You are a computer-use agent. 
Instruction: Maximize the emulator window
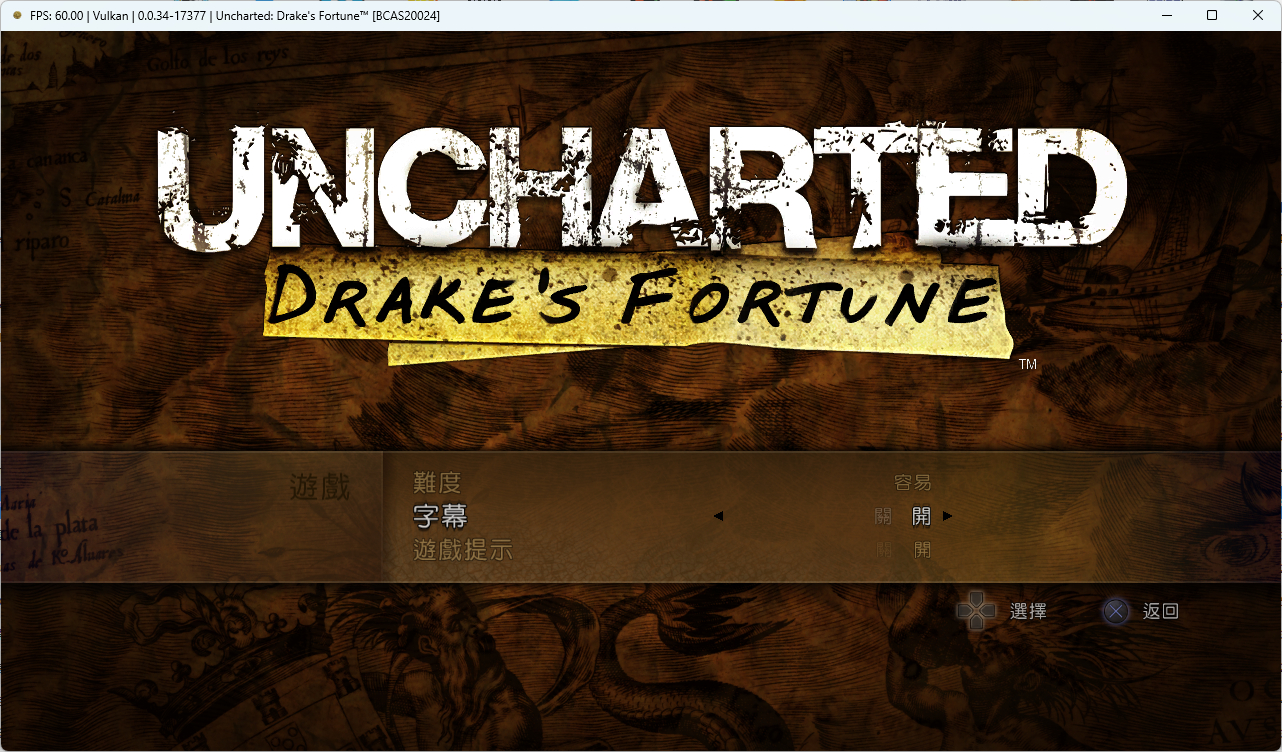1212,15
